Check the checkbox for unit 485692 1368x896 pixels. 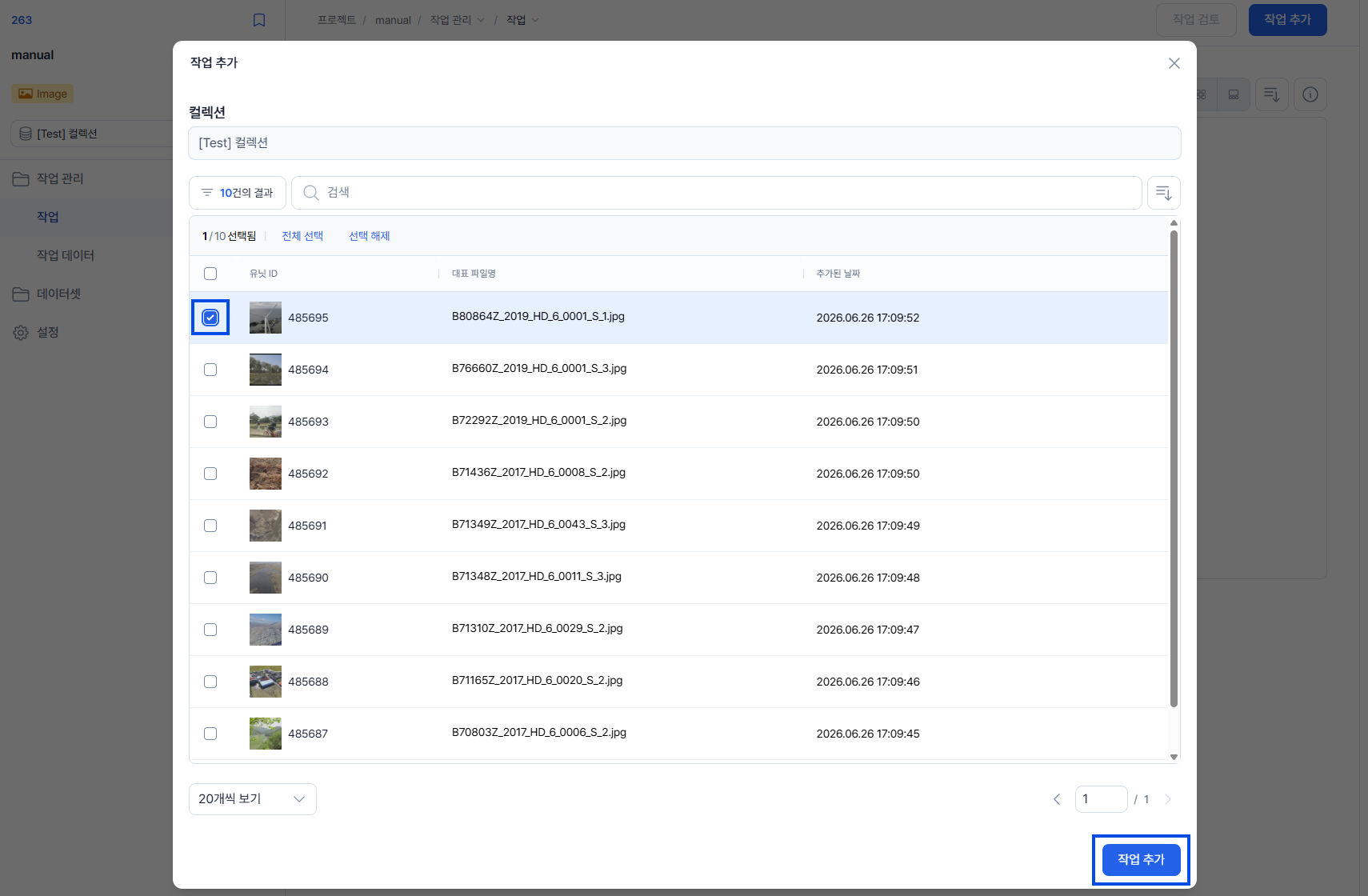coord(210,474)
